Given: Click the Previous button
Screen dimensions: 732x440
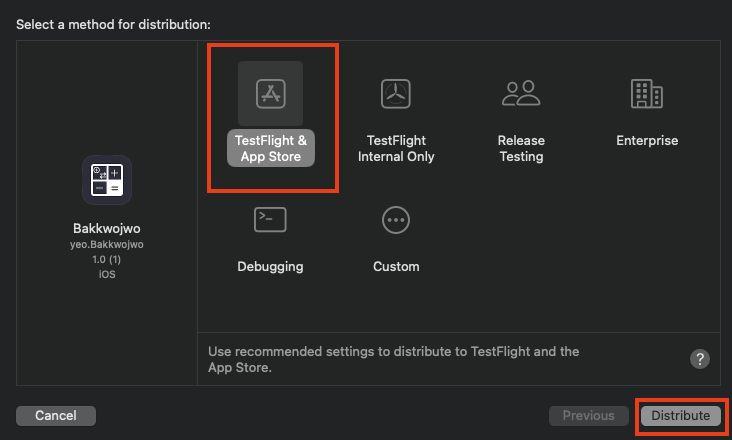Looking at the screenshot, I should 589,415.
